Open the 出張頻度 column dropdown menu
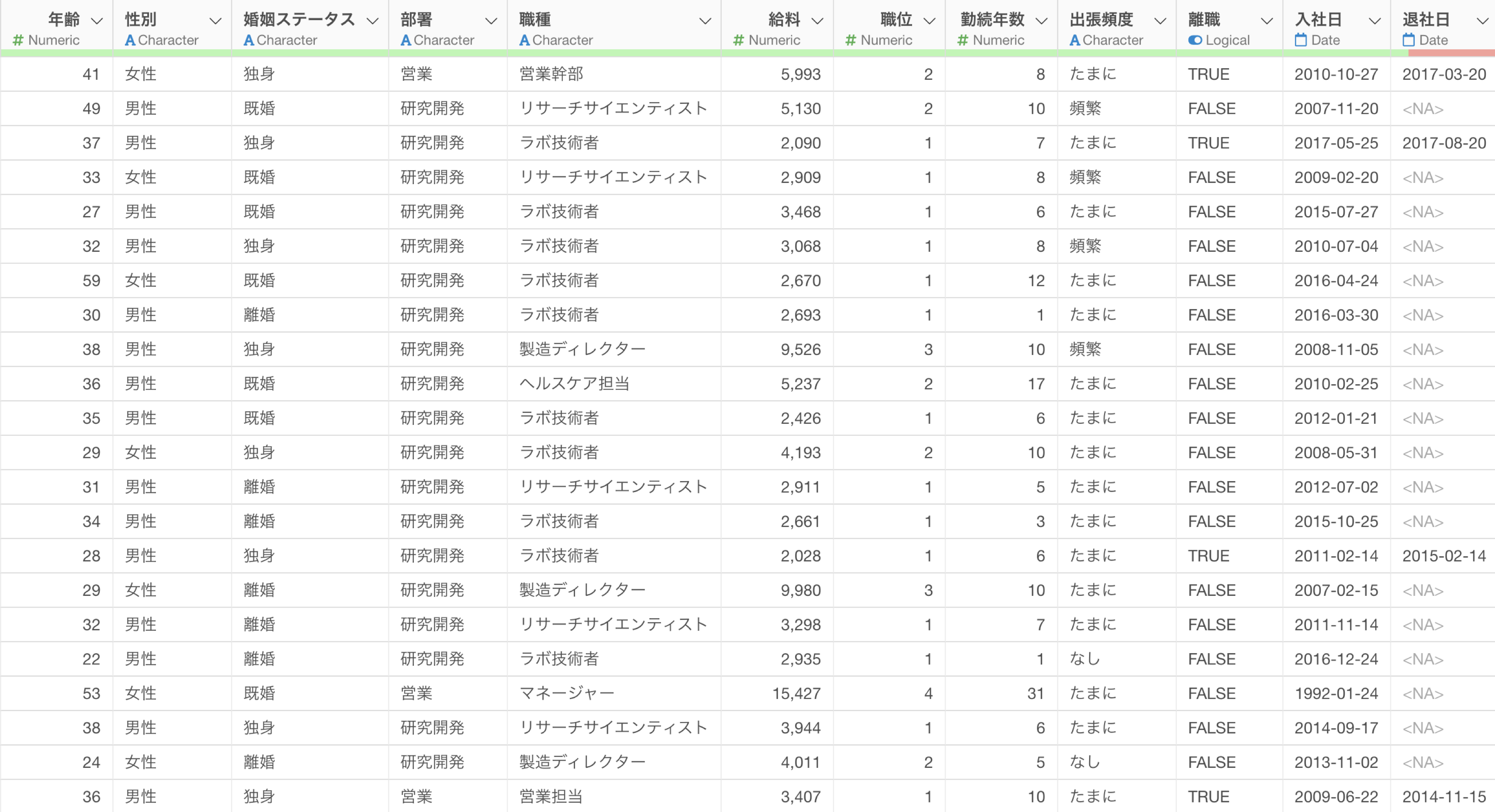The height and width of the screenshot is (812, 1495). 1160,21
